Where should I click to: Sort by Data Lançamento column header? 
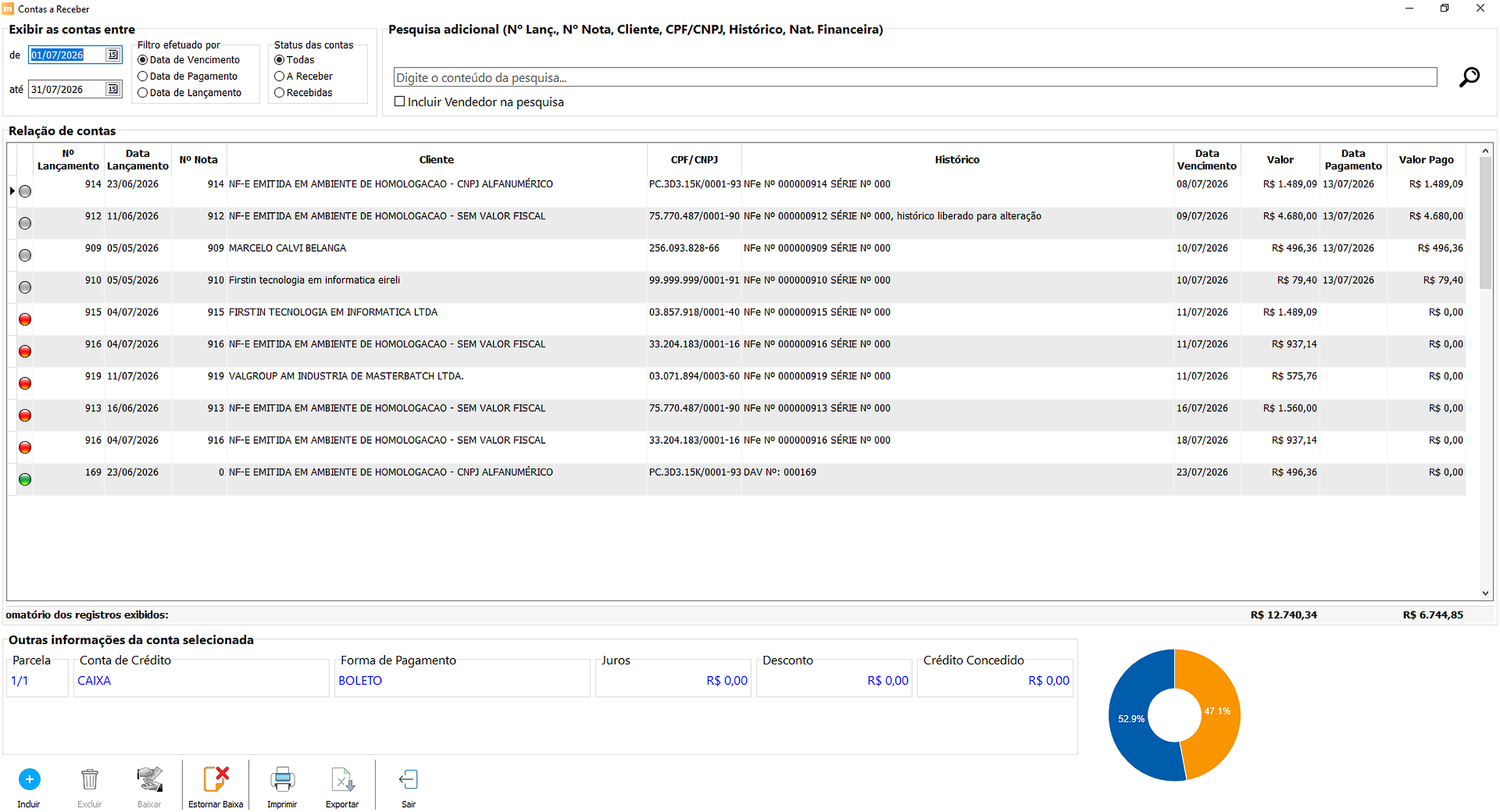(137, 159)
